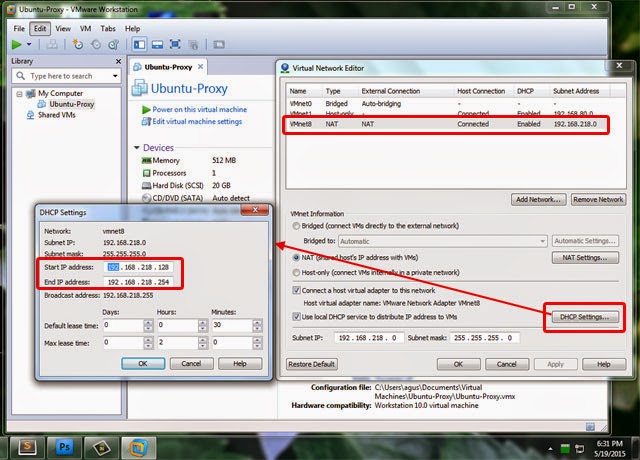Open the Library search dropdown arrow
Screen dimensions: 640x460
pos(115,76)
